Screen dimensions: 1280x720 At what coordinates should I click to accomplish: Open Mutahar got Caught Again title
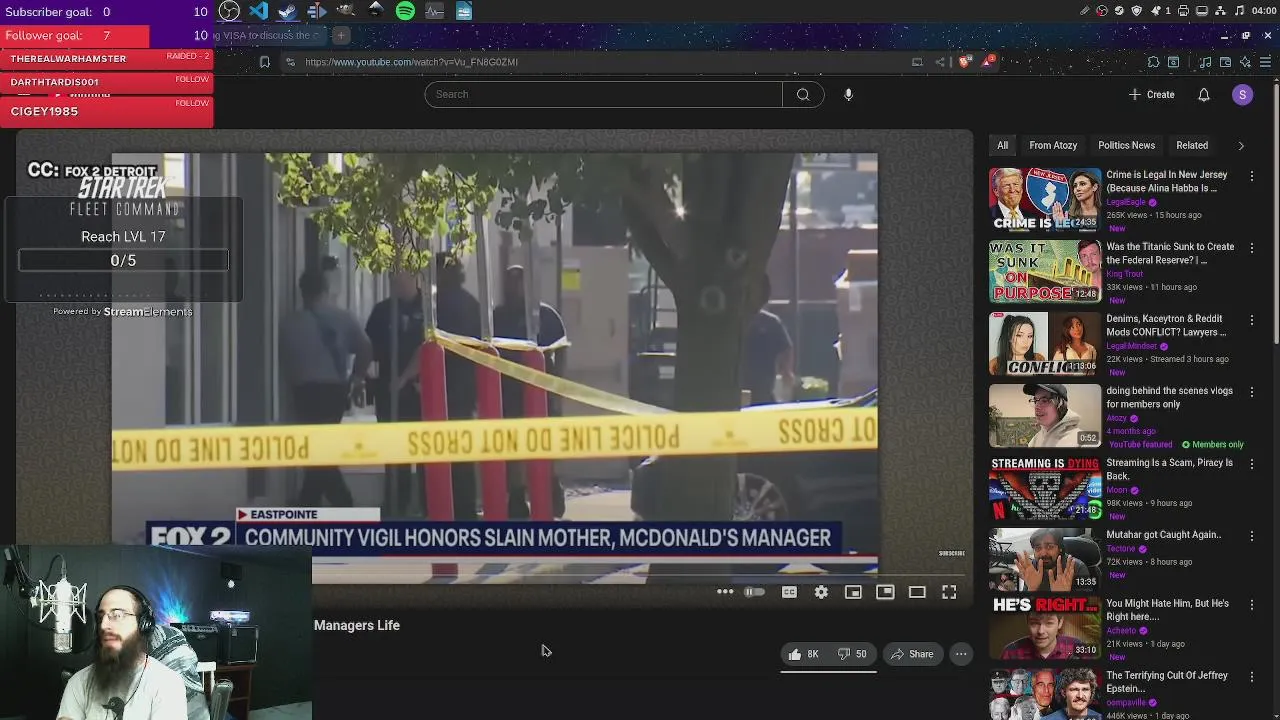pyautogui.click(x=1163, y=535)
